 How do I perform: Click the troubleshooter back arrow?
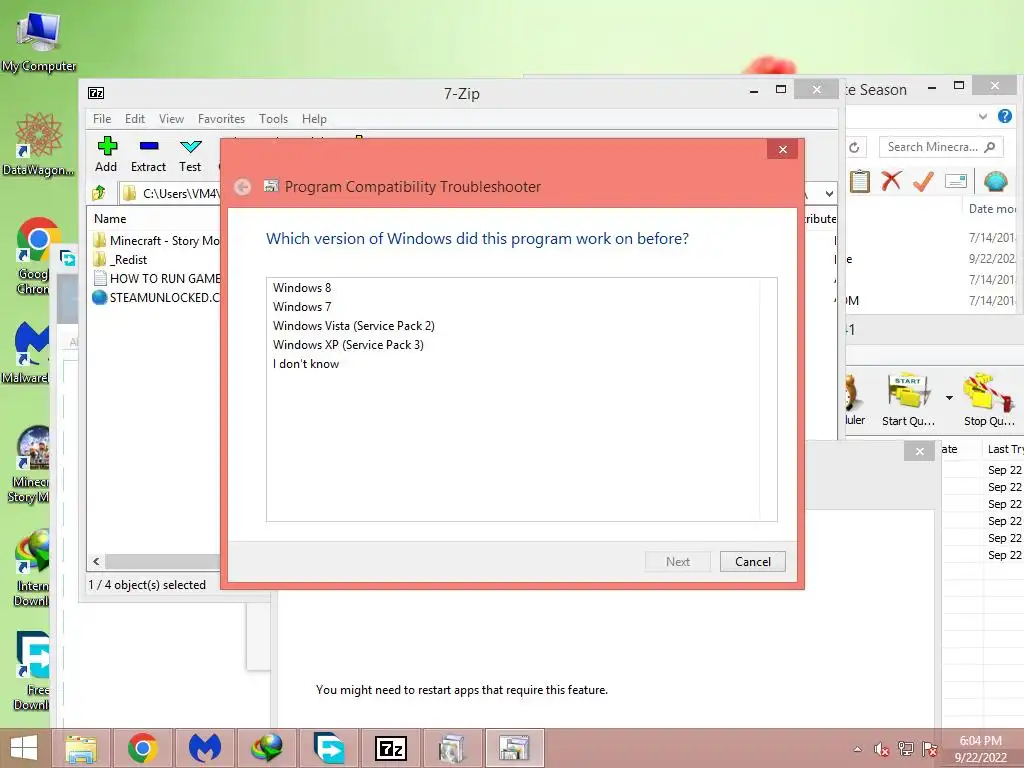(242, 187)
